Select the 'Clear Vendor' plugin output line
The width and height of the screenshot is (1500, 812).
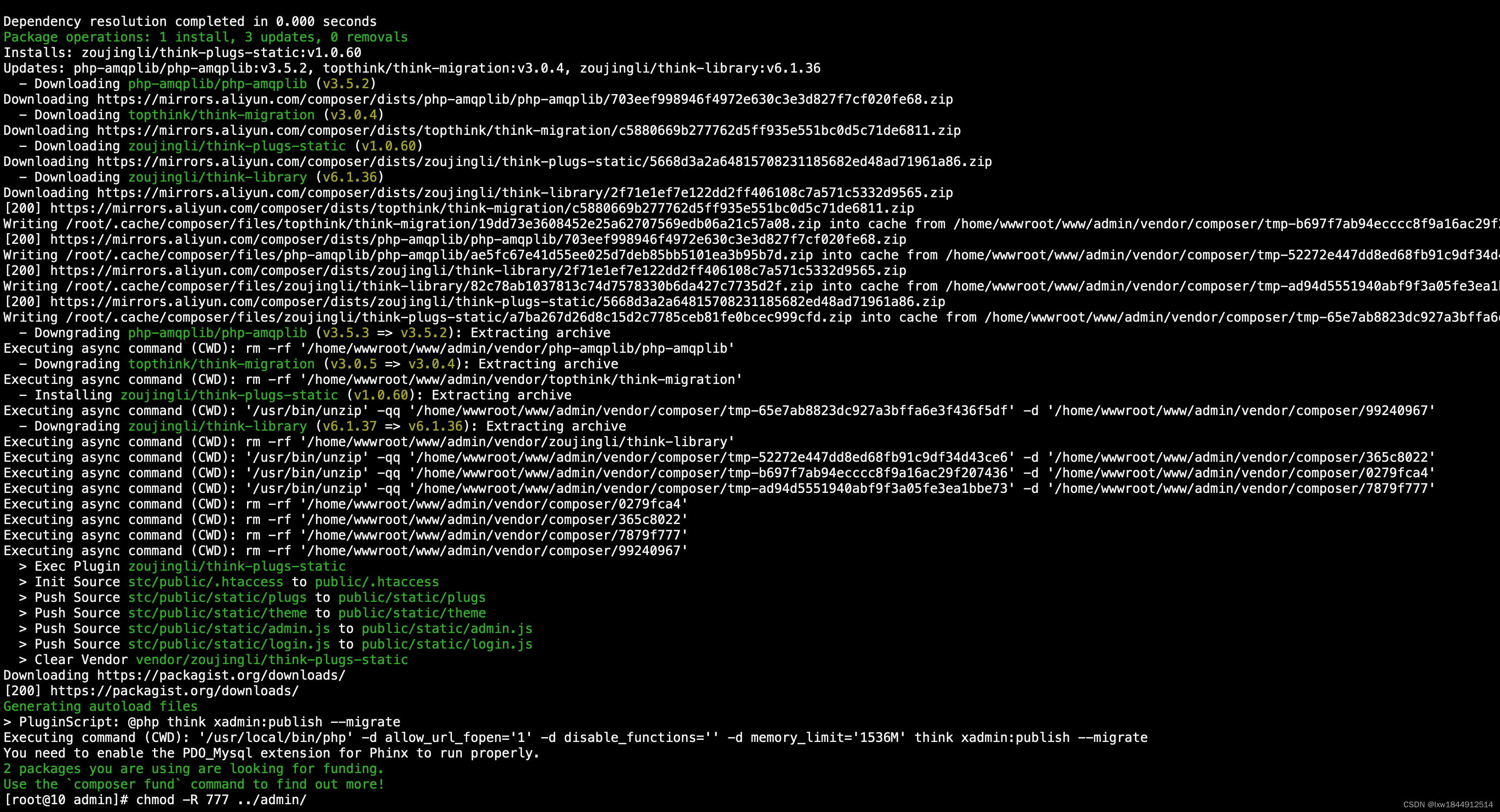[210, 659]
